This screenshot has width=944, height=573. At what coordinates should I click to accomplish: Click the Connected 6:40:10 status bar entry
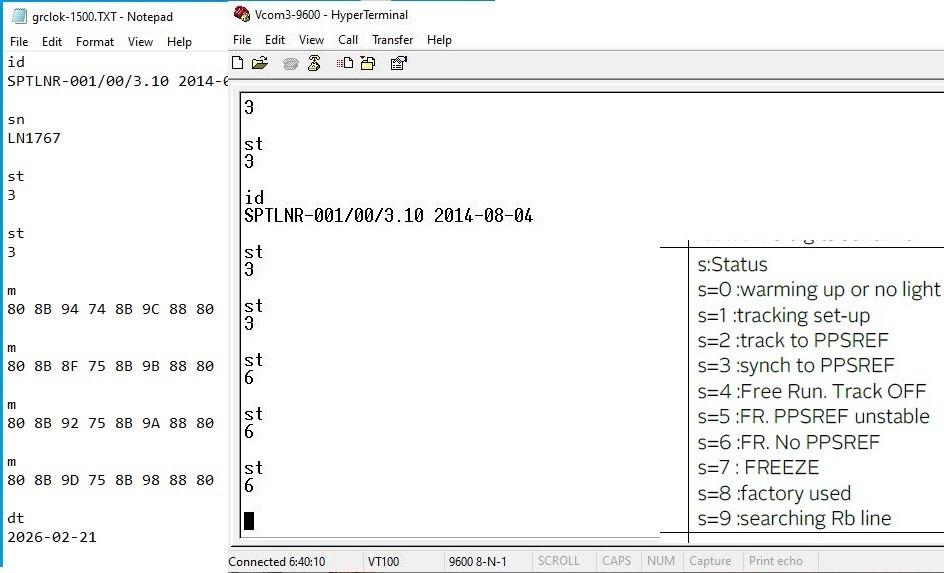pos(276,562)
